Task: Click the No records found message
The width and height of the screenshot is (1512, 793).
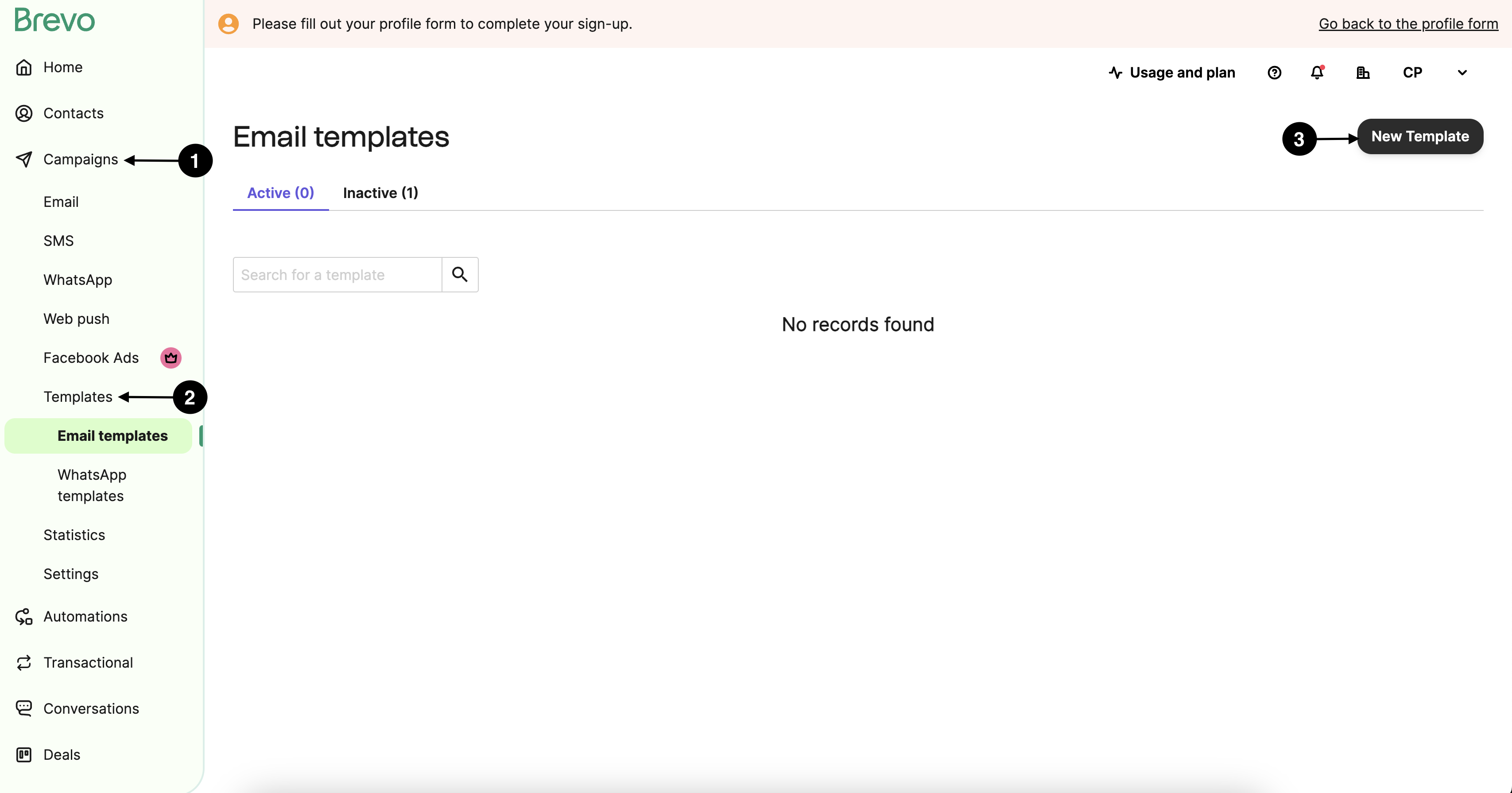Action: point(857,325)
